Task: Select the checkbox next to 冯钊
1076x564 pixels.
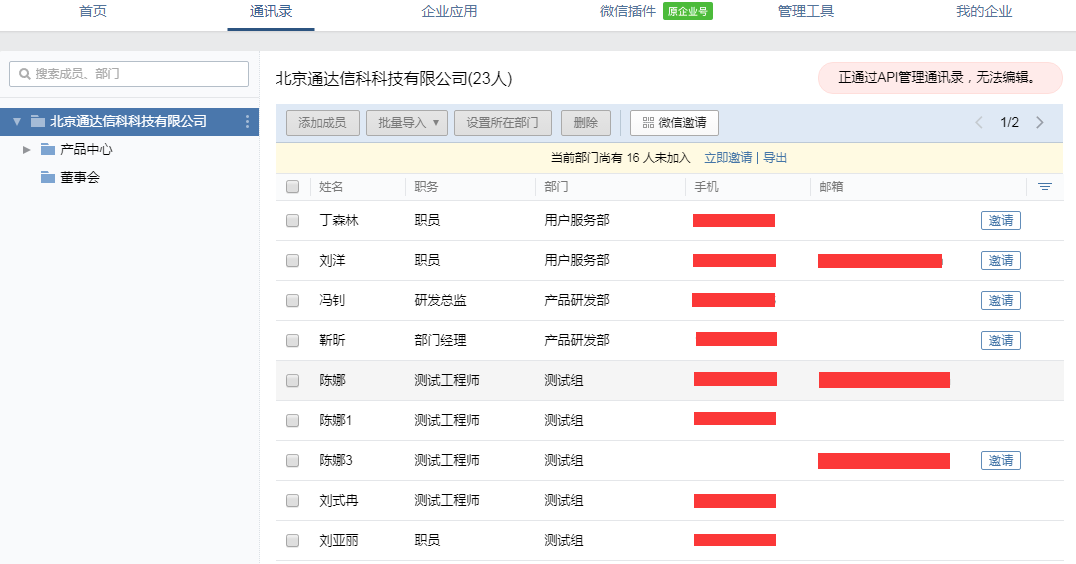Action: (x=292, y=301)
